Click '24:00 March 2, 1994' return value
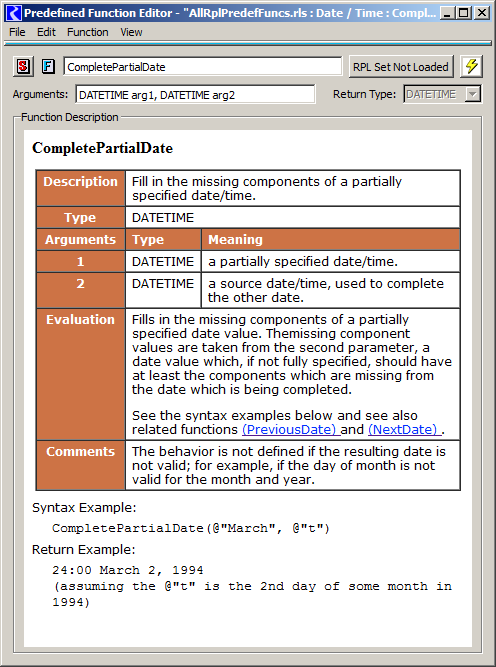The image size is (496, 667). tap(128, 570)
